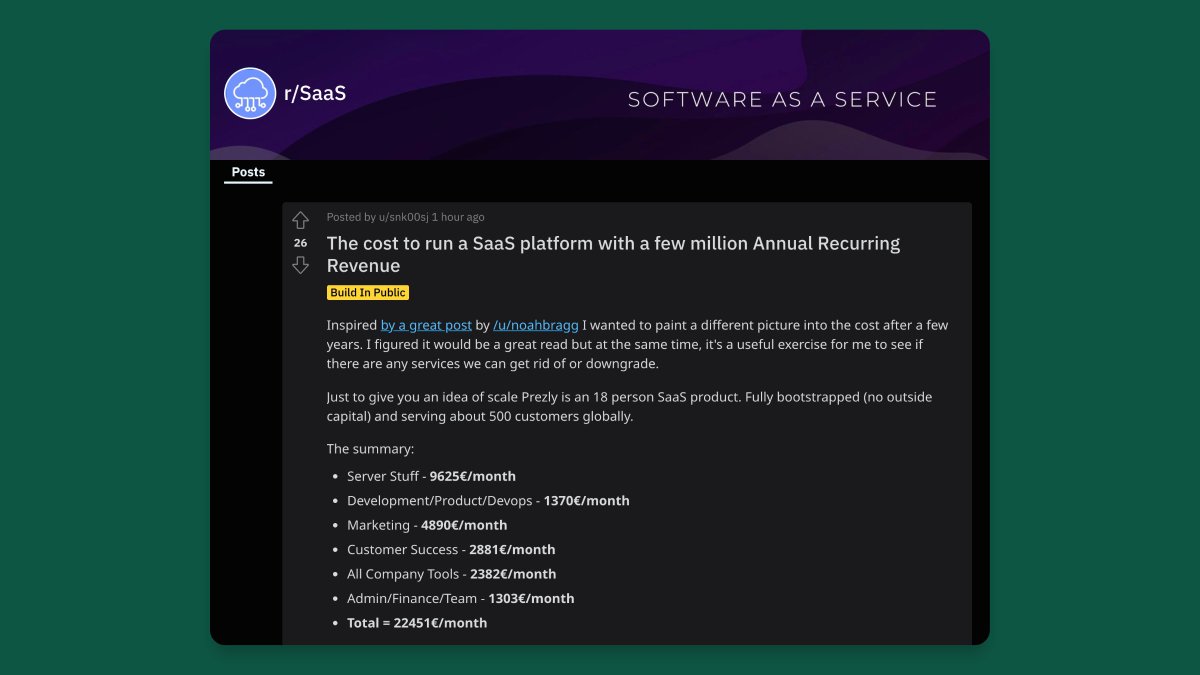Click the 'Total = 22451€/month' line
Image resolution: width=1200 pixels, height=675 pixels.
click(417, 622)
